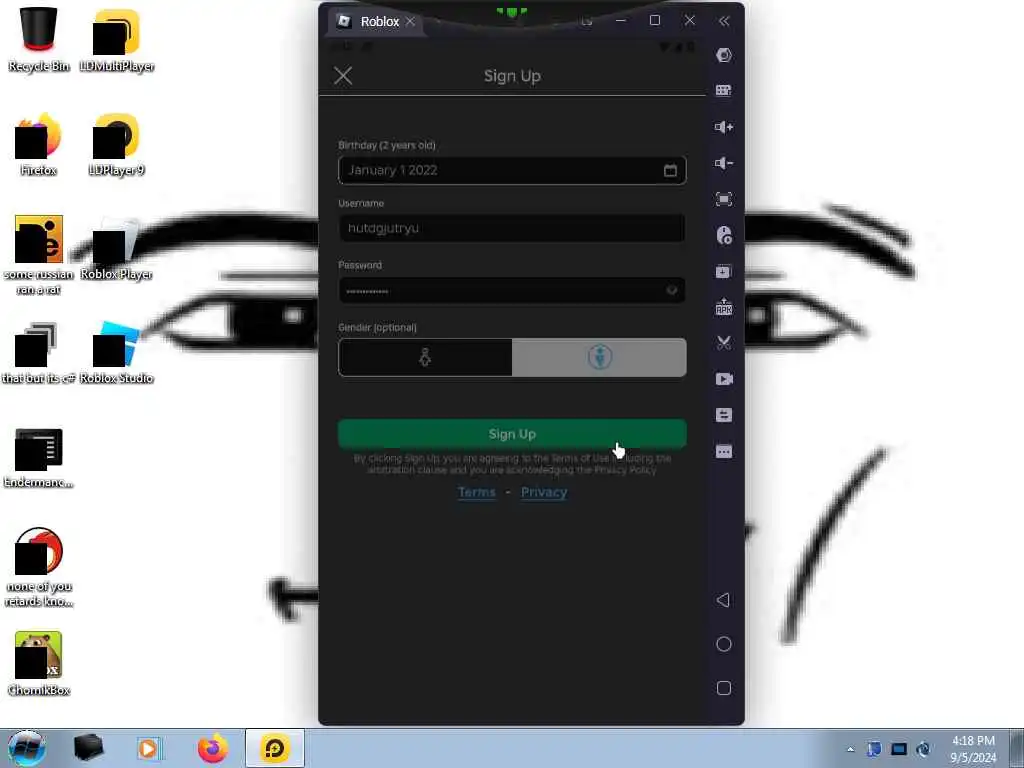Select the Endermanc... desktop icon

[x=39, y=457]
